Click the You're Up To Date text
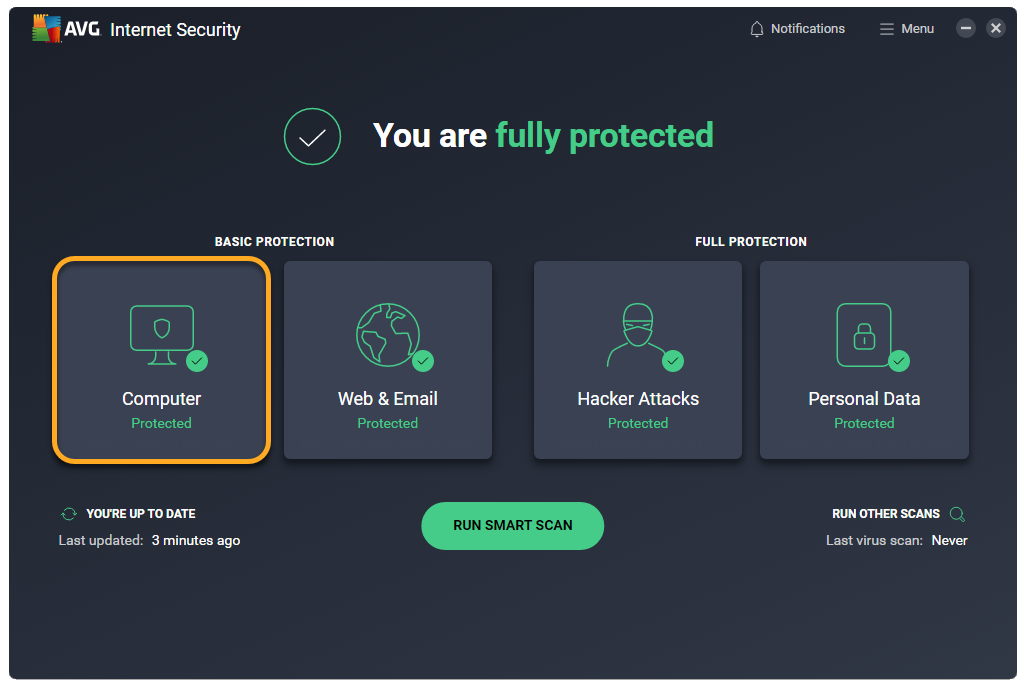This screenshot has width=1024, height=686. pos(141,514)
